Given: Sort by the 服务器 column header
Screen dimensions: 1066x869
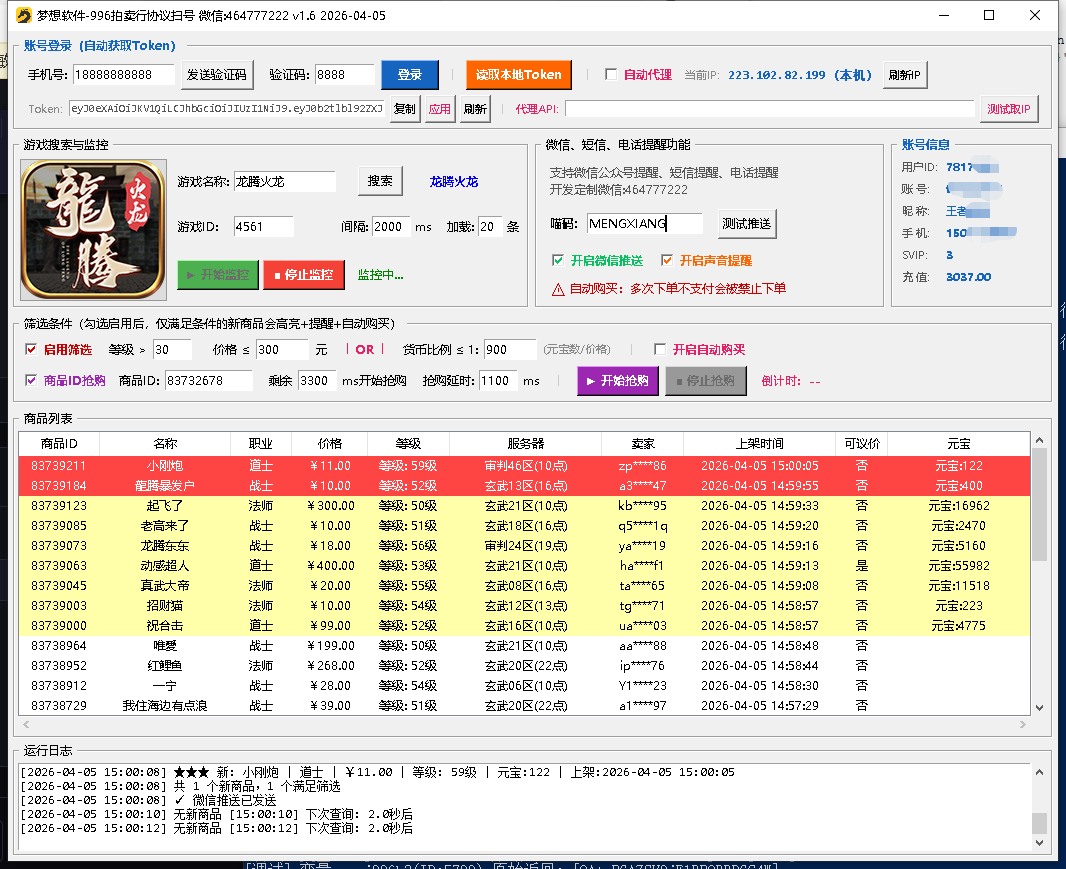Looking at the screenshot, I should (x=526, y=443).
